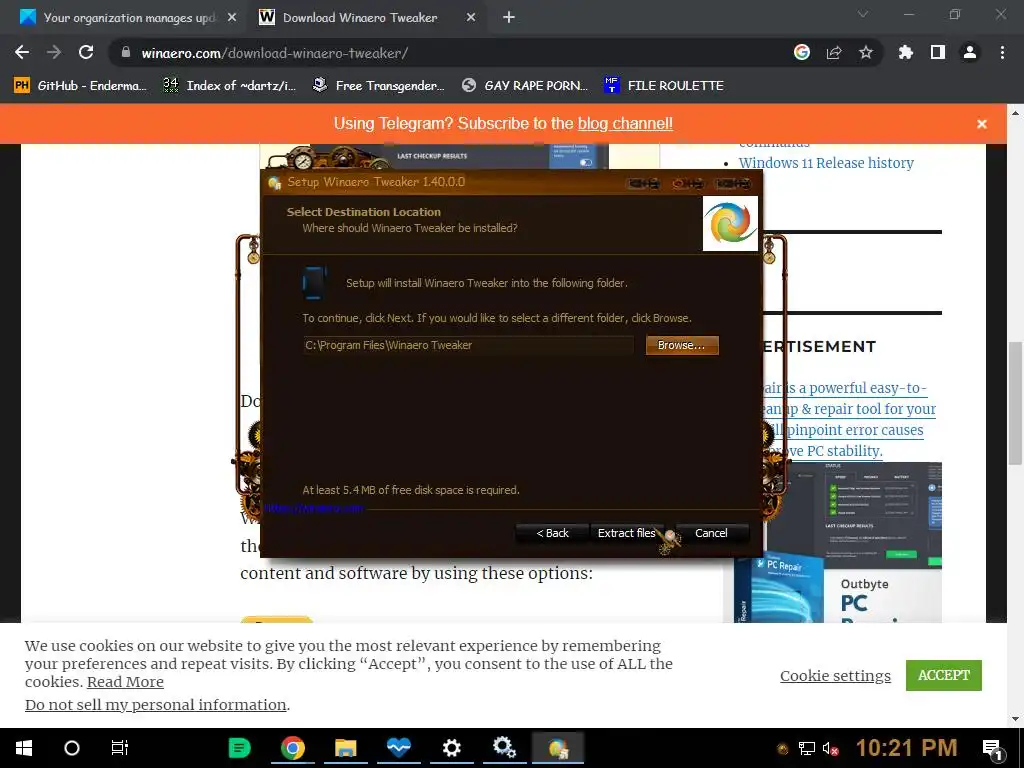Click the muted volume tray icon
Image resolution: width=1024 pixels, height=768 pixels.
pos(830,749)
